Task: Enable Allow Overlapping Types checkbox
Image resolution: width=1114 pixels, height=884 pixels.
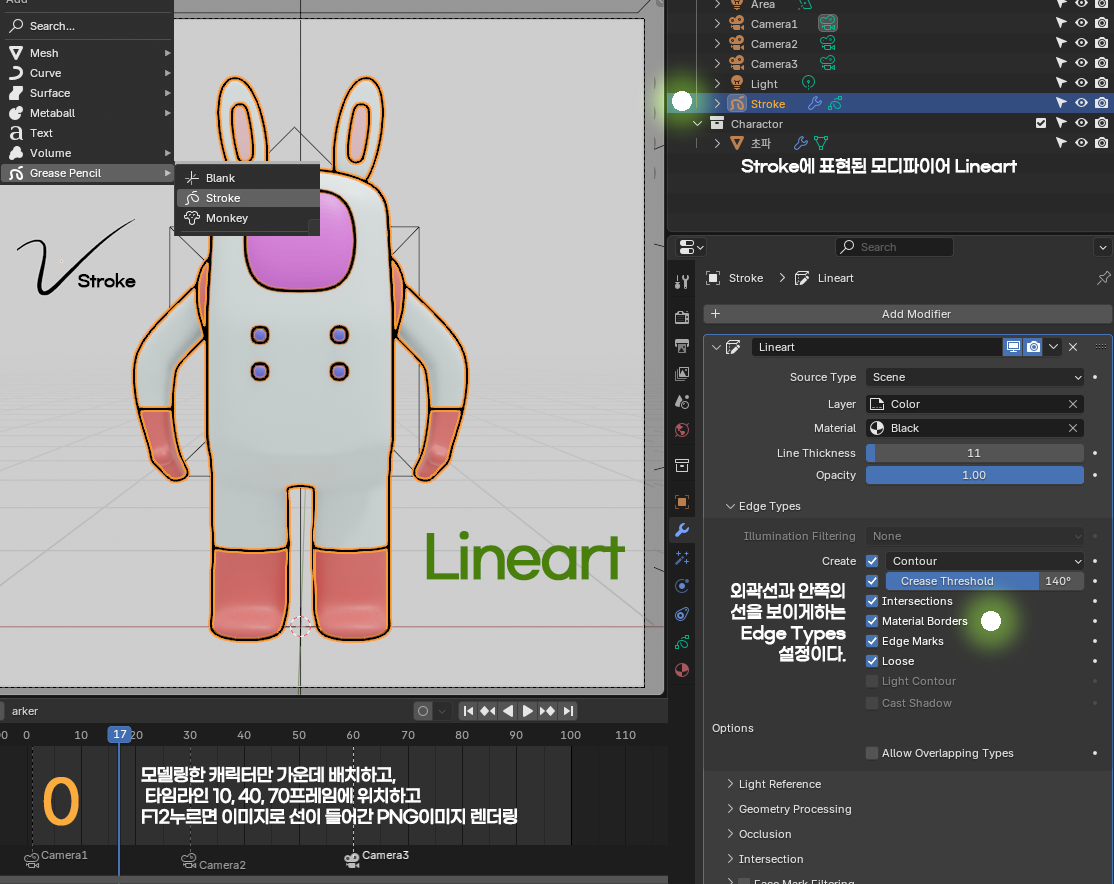Action: (872, 753)
